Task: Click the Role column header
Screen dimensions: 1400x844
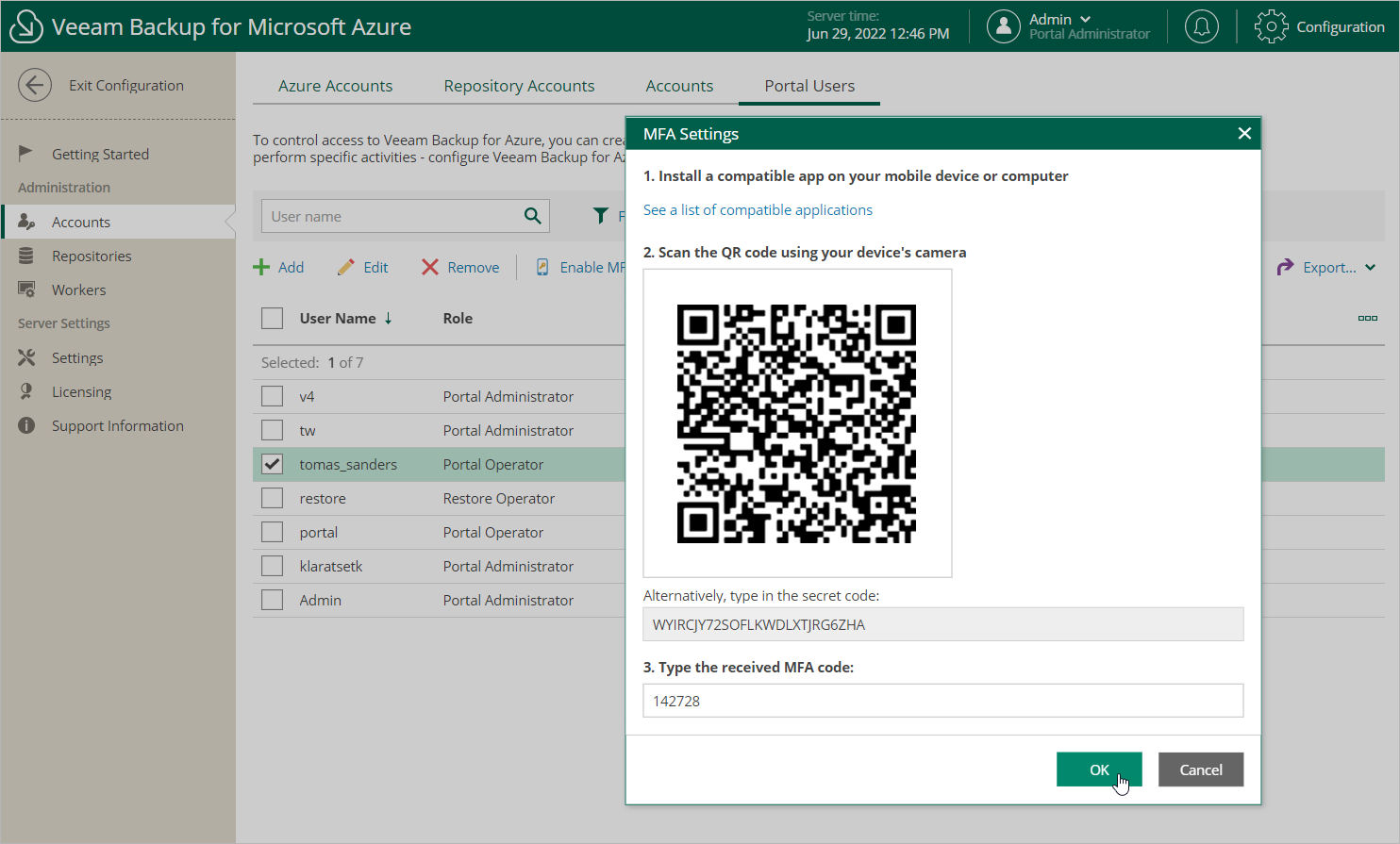Action: pos(458,318)
